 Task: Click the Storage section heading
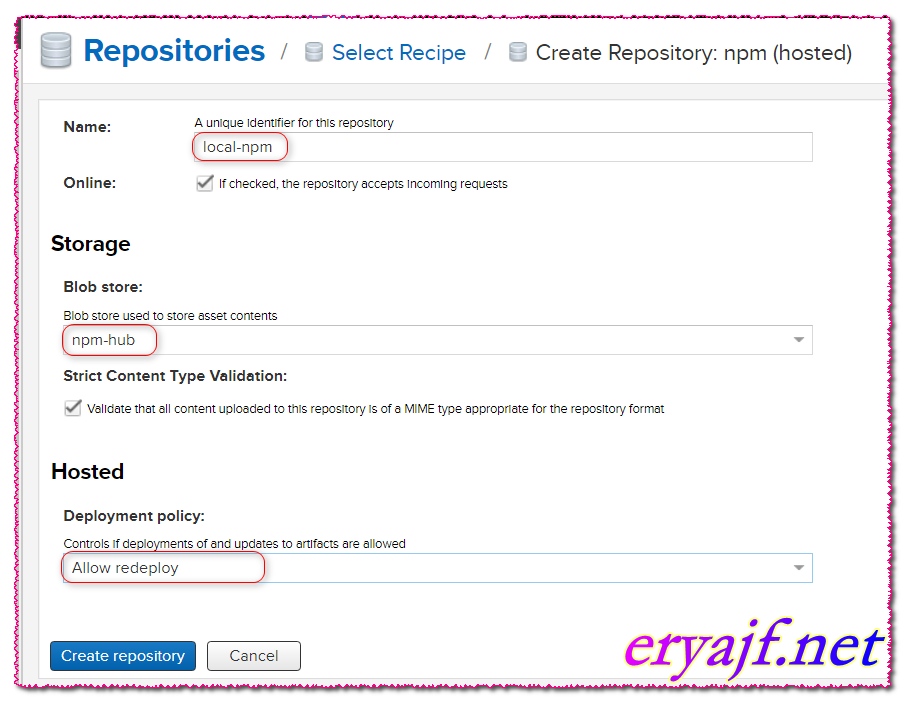tap(91, 244)
